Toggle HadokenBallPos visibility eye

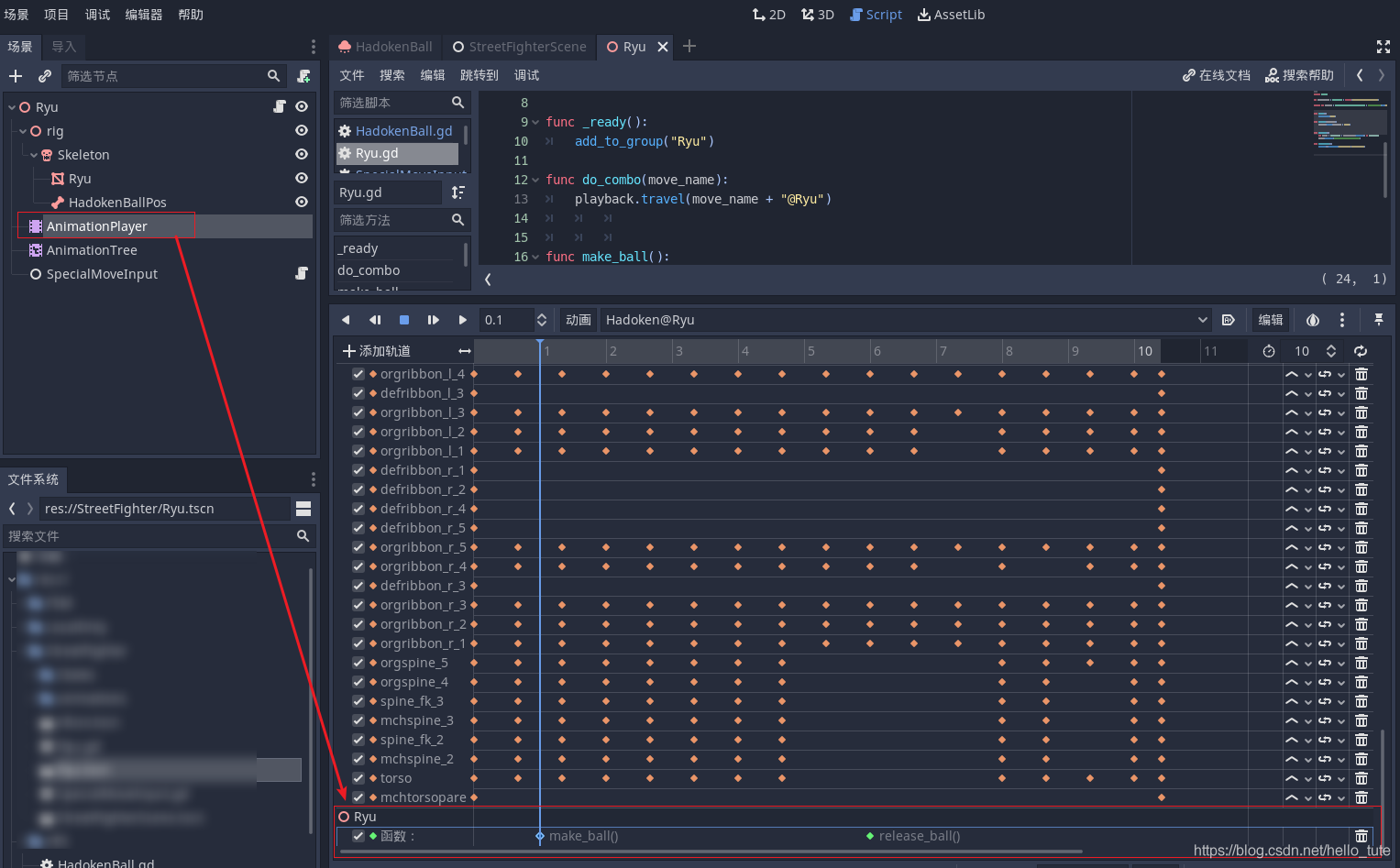click(302, 202)
